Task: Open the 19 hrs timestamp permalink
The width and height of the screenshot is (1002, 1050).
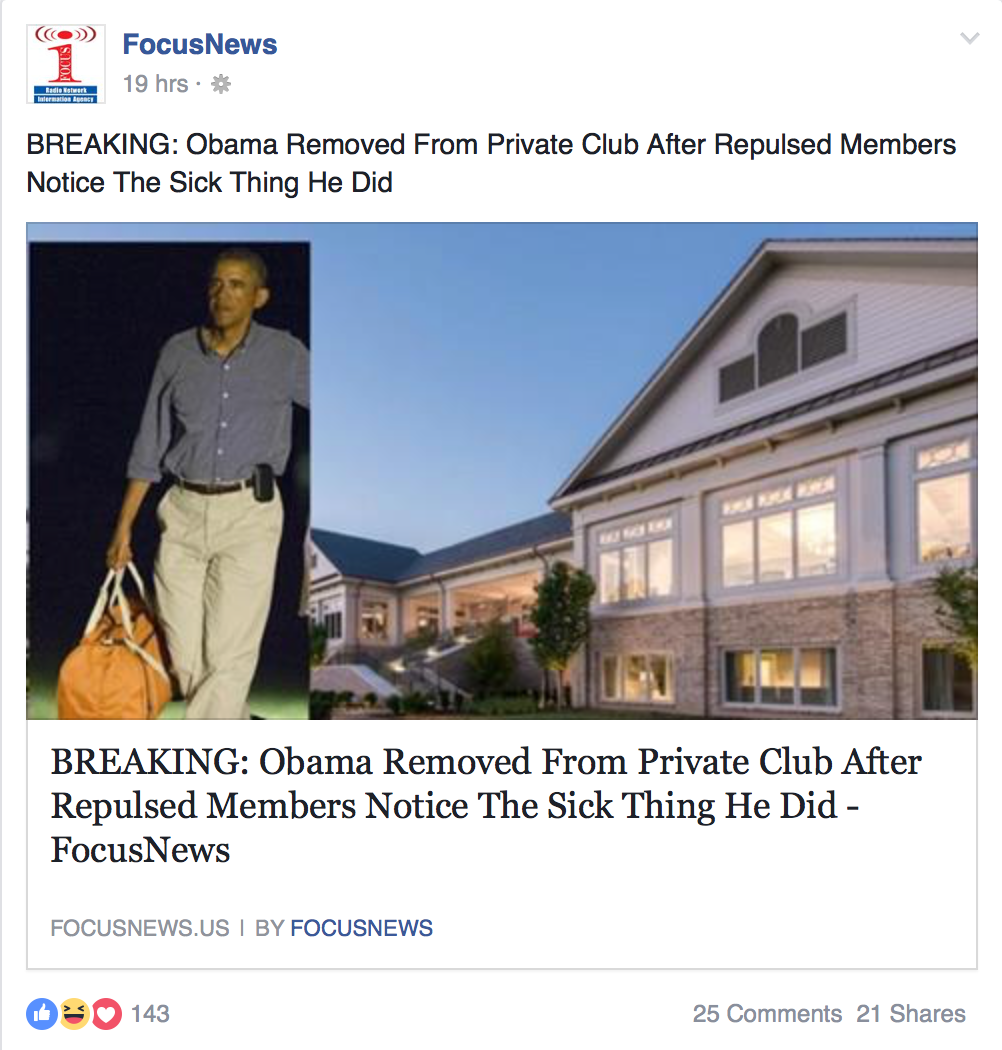Action: tap(155, 84)
